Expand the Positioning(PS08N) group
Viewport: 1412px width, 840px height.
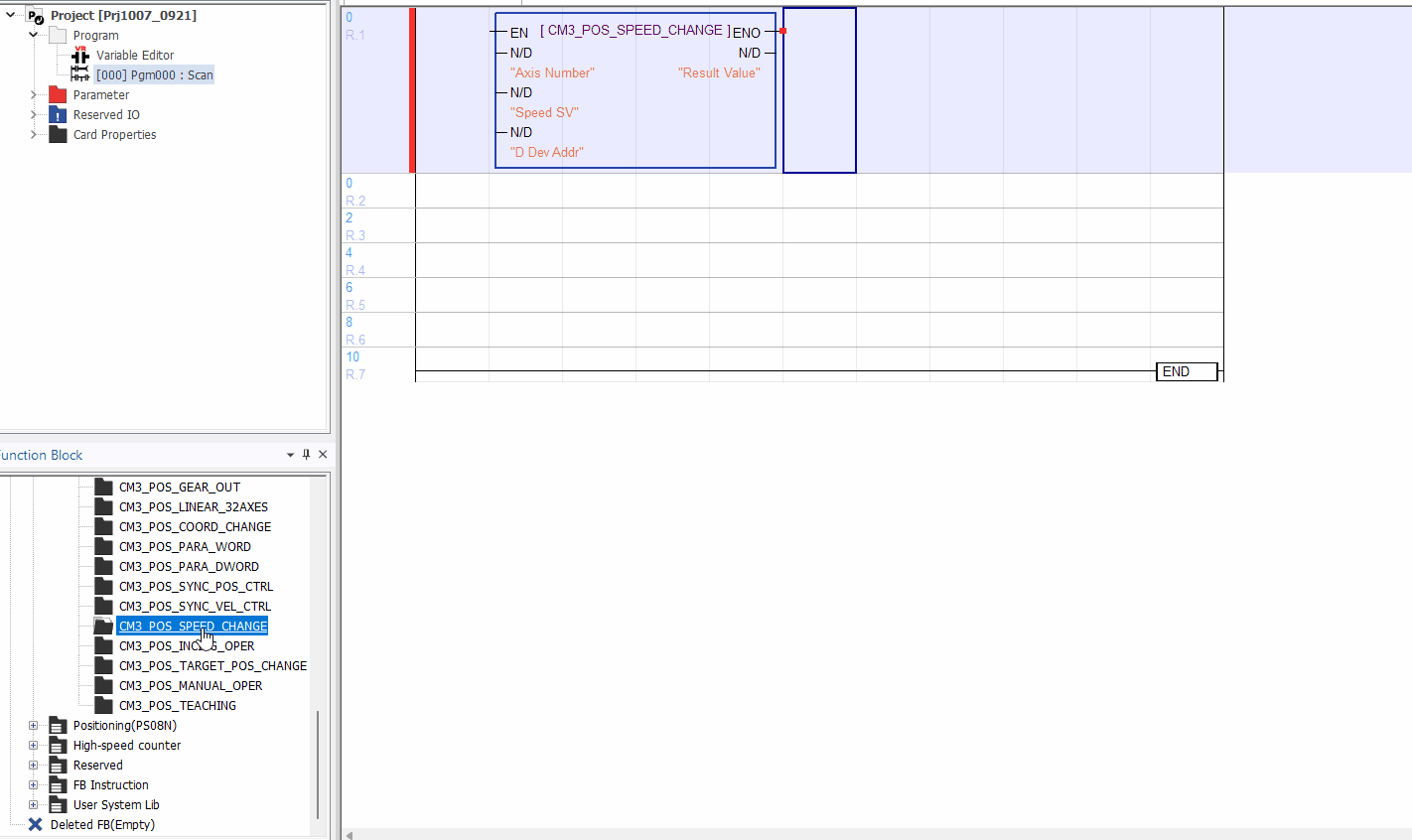33,726
